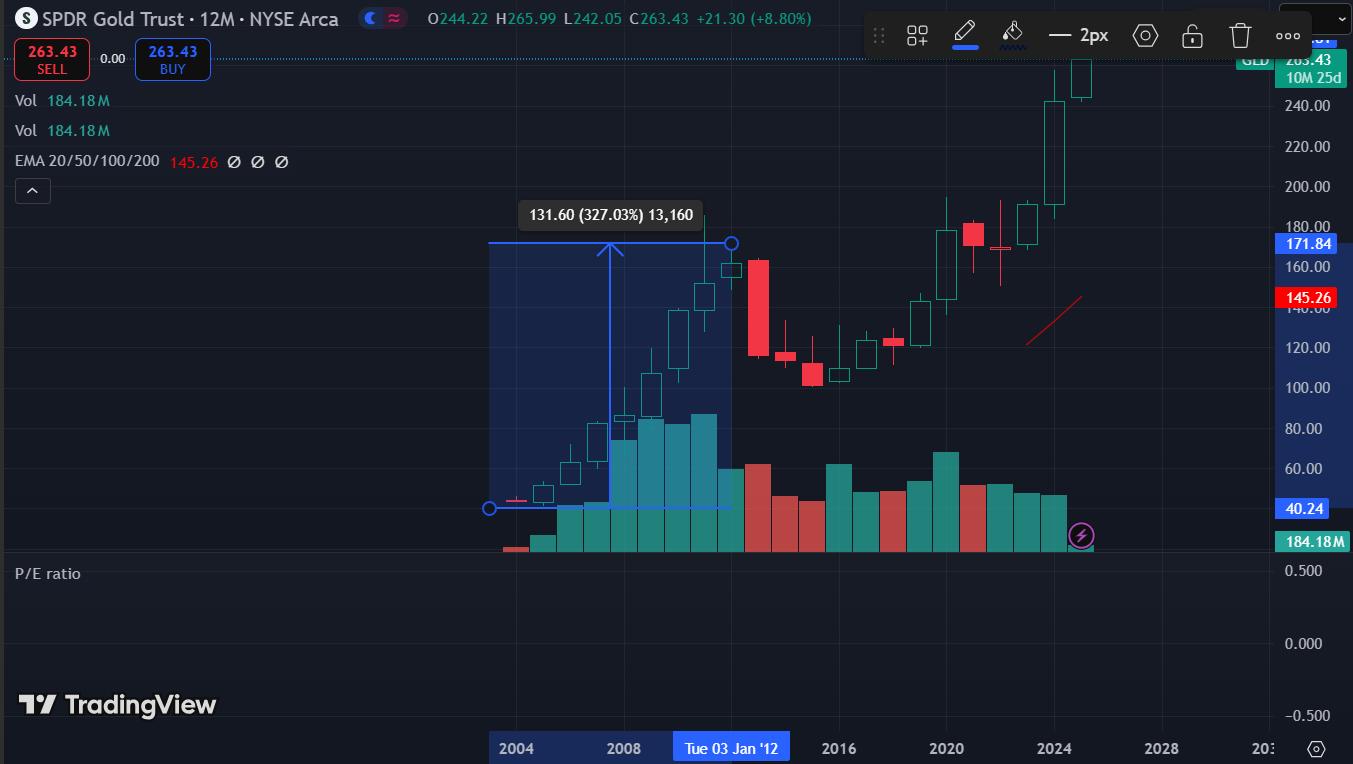Screen dimensions: 1353x764
Task: Click the purple lightning bolt event icon
Action: pyautogui.click(x=1081, y=535)
